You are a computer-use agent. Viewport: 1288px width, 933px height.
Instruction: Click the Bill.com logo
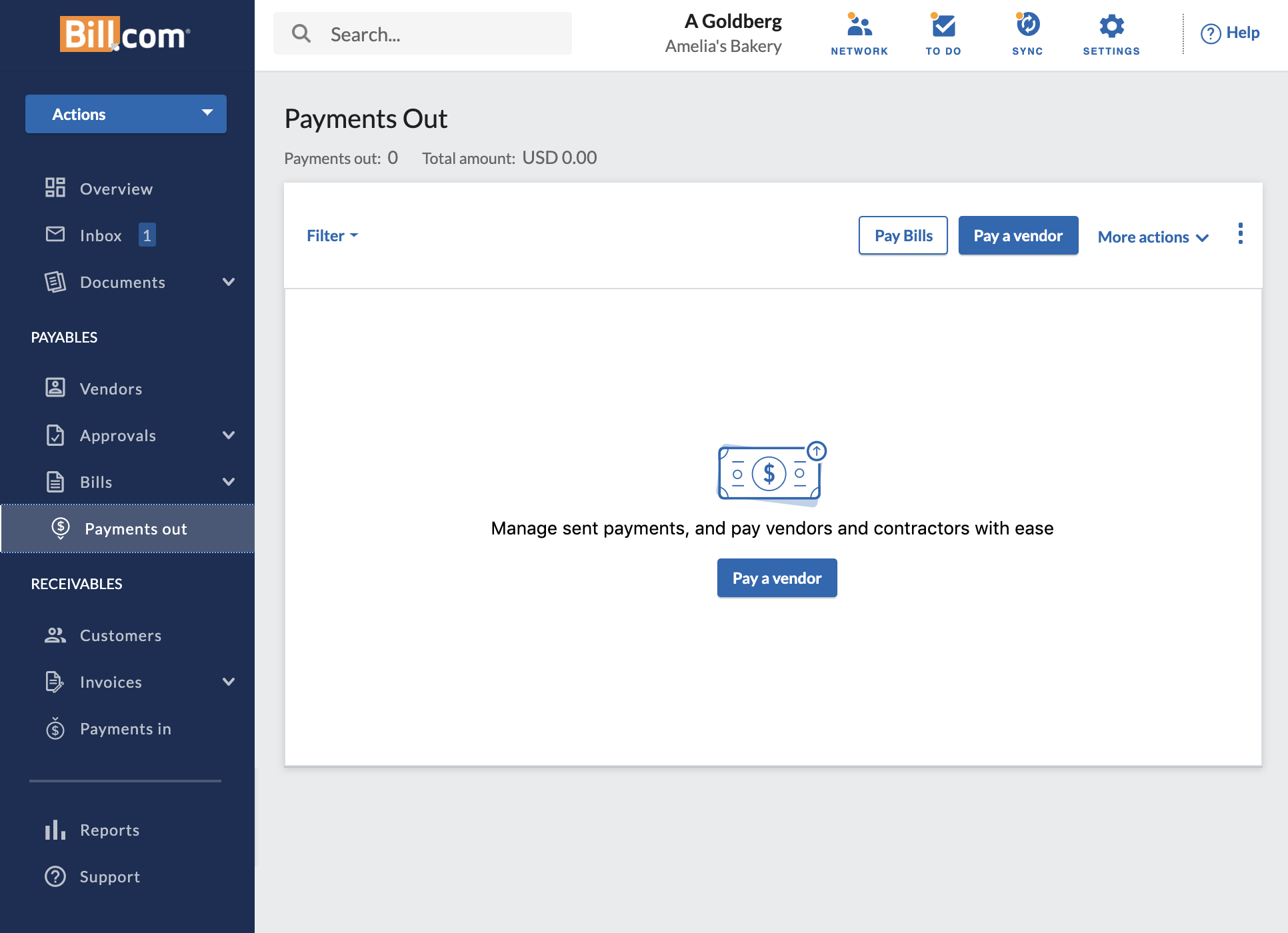coord(125,34)
